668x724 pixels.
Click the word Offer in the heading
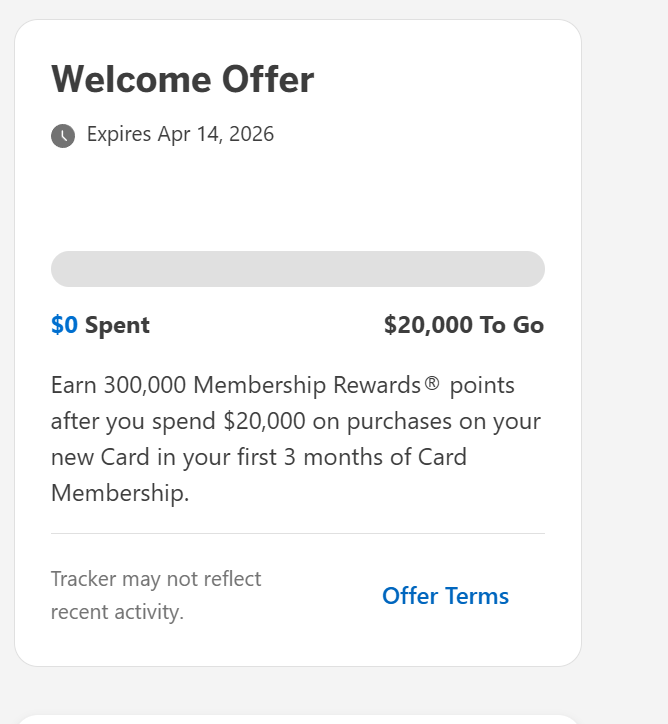tap(268, 80)
